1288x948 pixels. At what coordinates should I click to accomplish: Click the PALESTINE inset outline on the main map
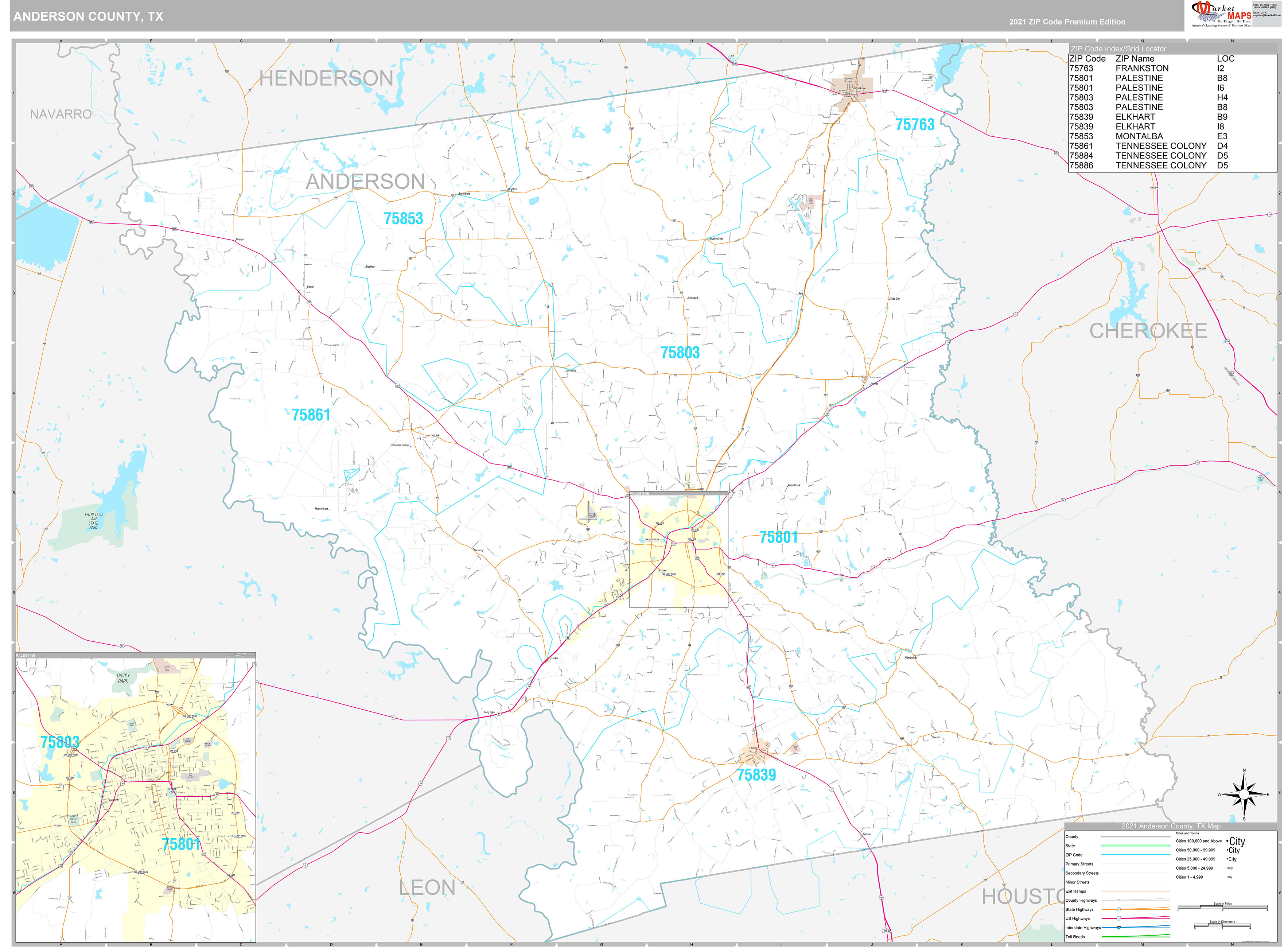coord(679,549)
